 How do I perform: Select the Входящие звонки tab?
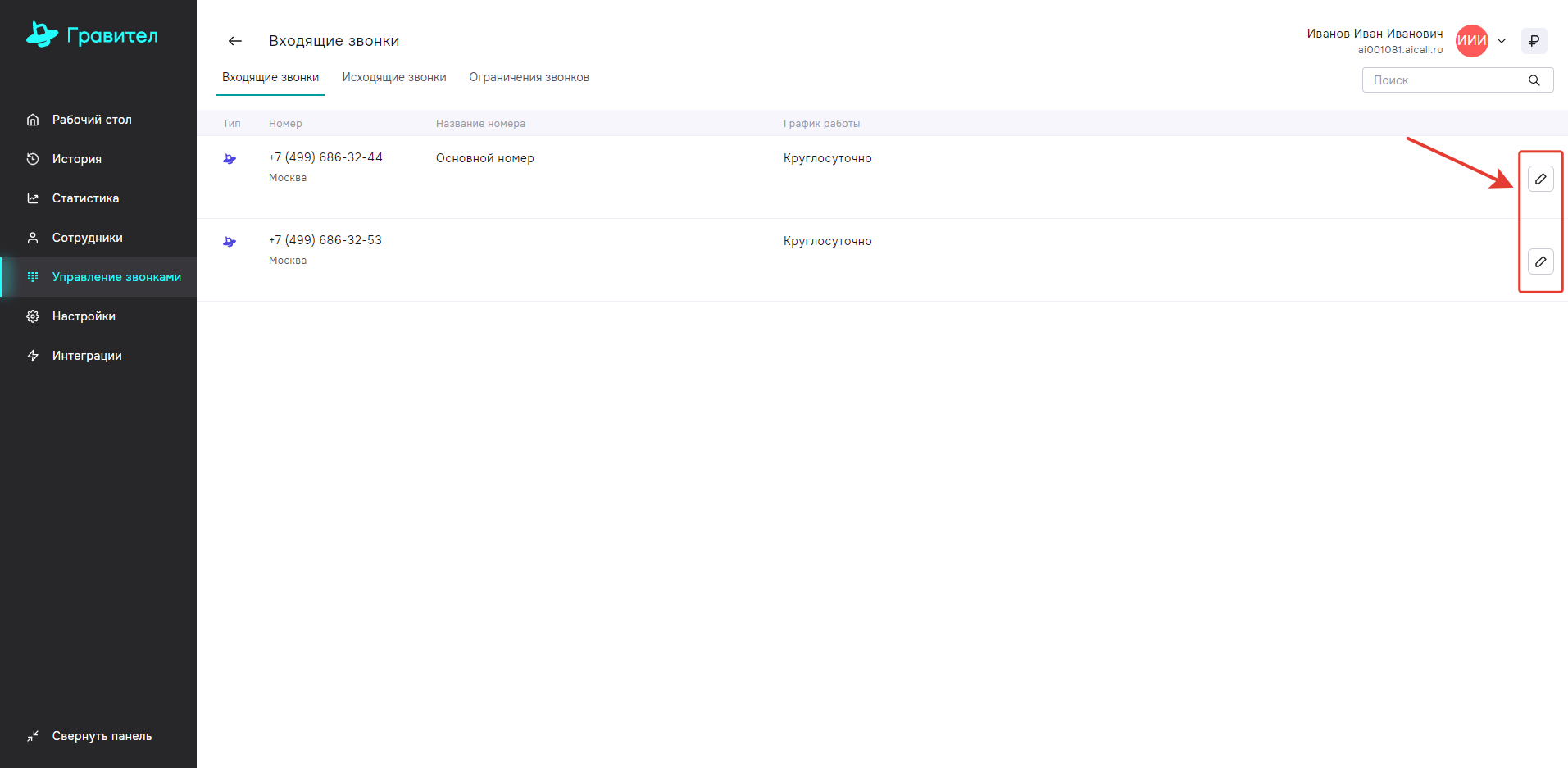tap(270, 77)
